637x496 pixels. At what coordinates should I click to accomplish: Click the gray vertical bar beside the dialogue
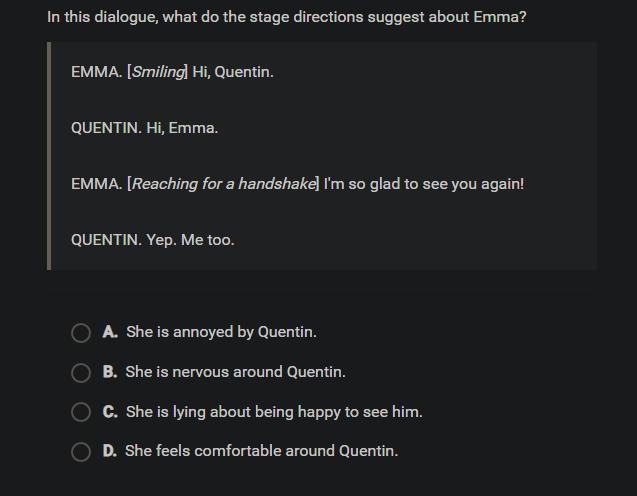(49, 156)
